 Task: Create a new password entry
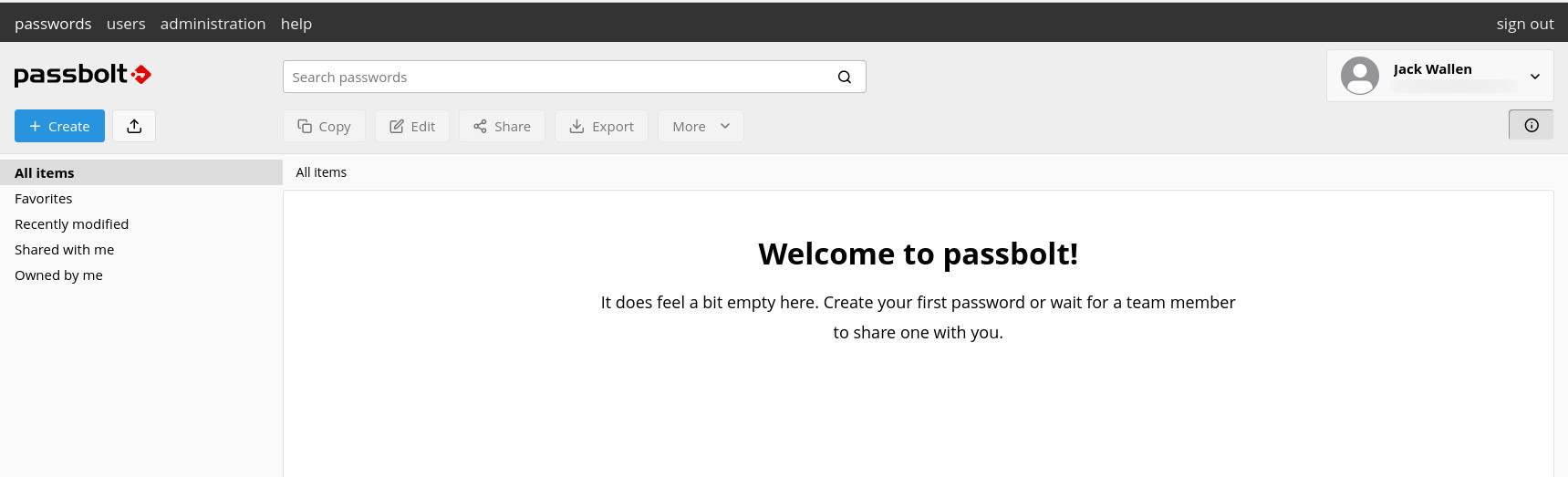click(x=59, y=127)
